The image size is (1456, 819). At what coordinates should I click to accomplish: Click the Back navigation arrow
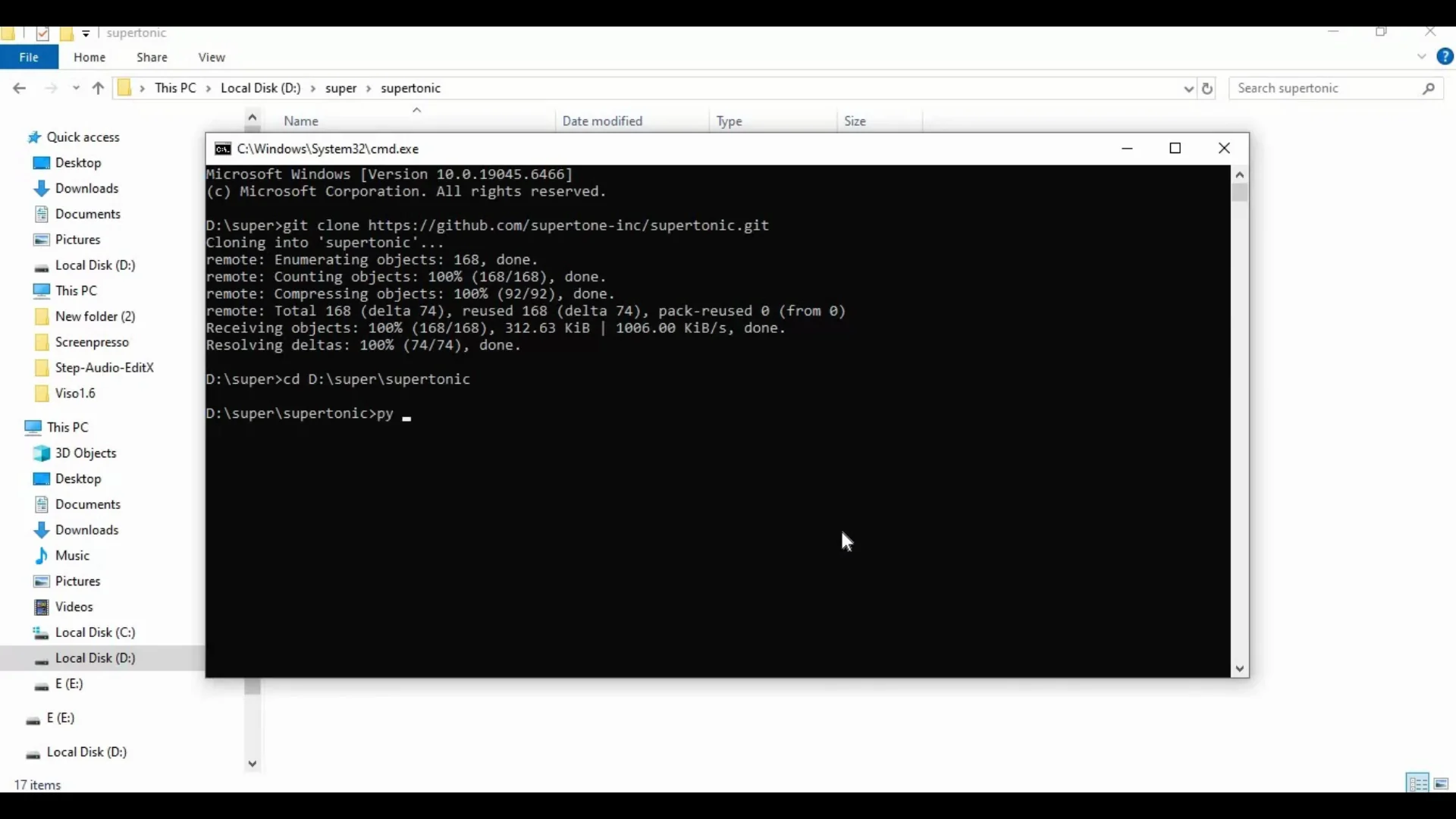coord(19,88)
